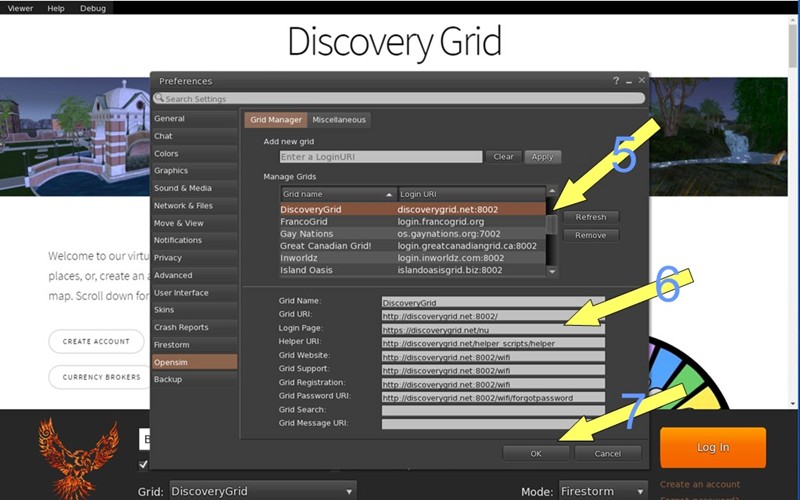800x500 pixels.
Task: Open the Backup preferences section
Action: point(194,379)
